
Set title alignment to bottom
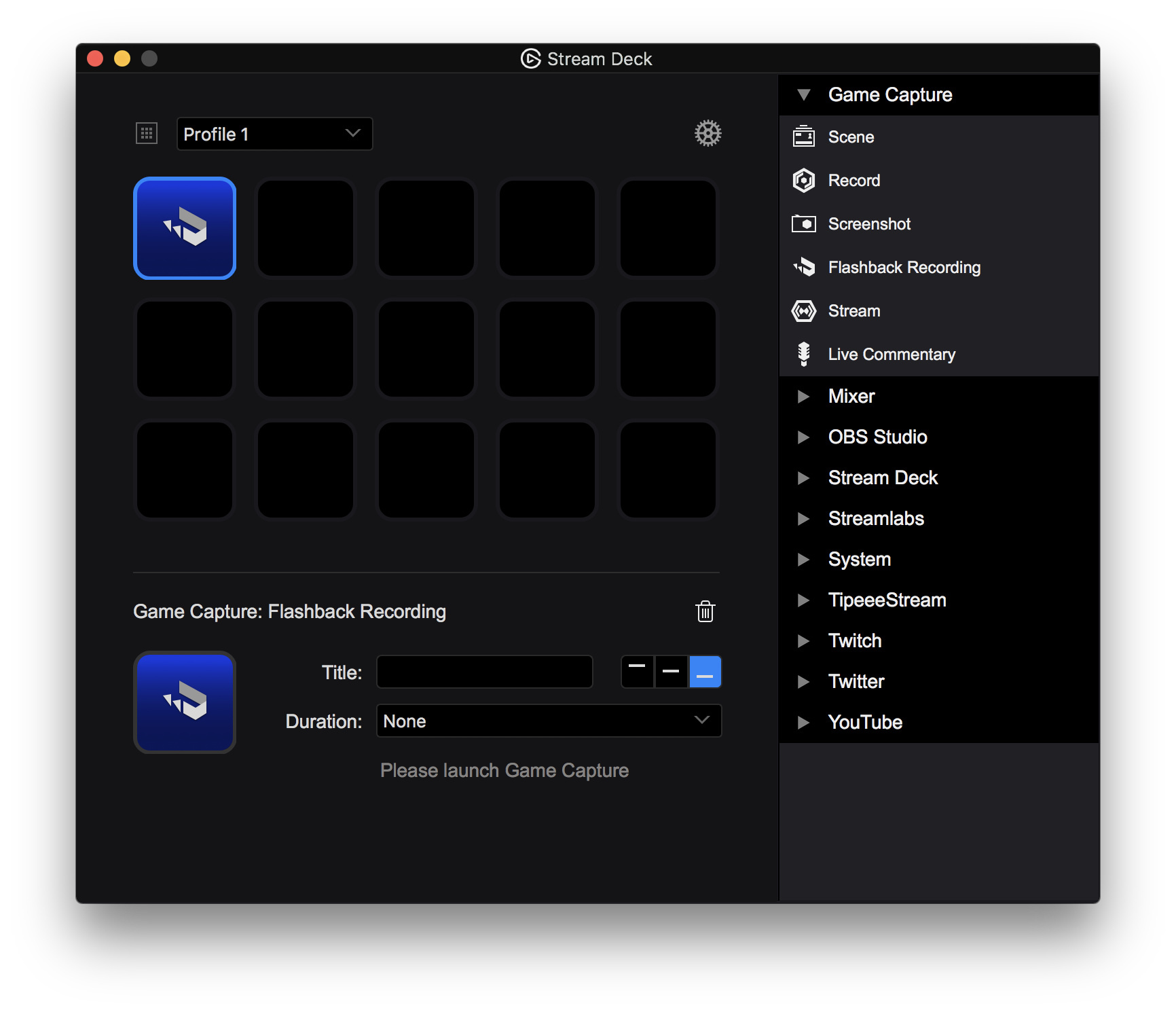click(705, 672)
